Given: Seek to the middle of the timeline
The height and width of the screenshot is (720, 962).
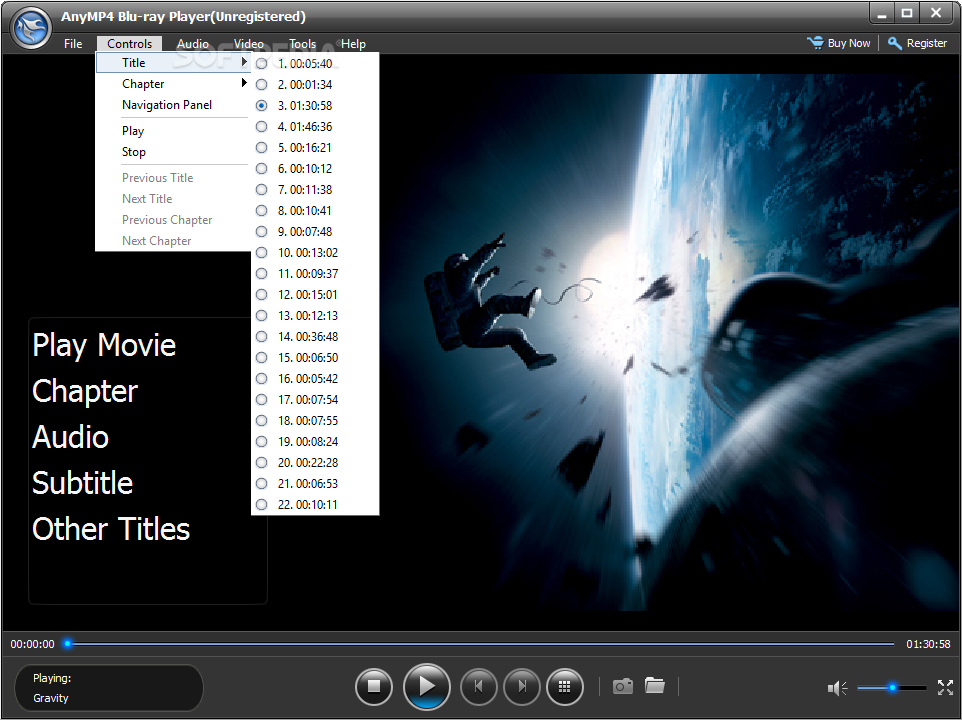Looking at the screenshot, I should pyautogui.click(x=480, y=644).
